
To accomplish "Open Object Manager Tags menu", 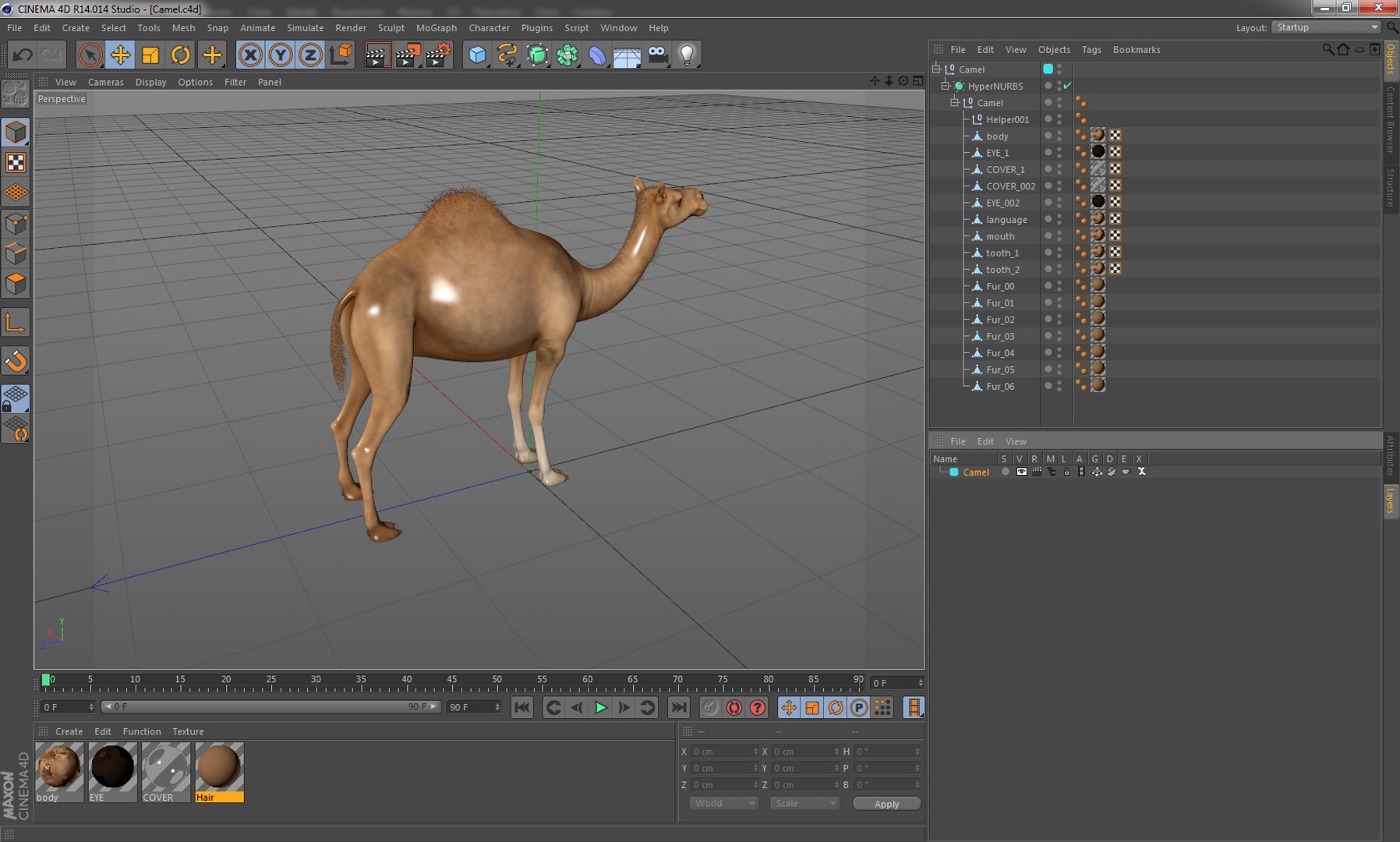I will (x=1091, y=49).
